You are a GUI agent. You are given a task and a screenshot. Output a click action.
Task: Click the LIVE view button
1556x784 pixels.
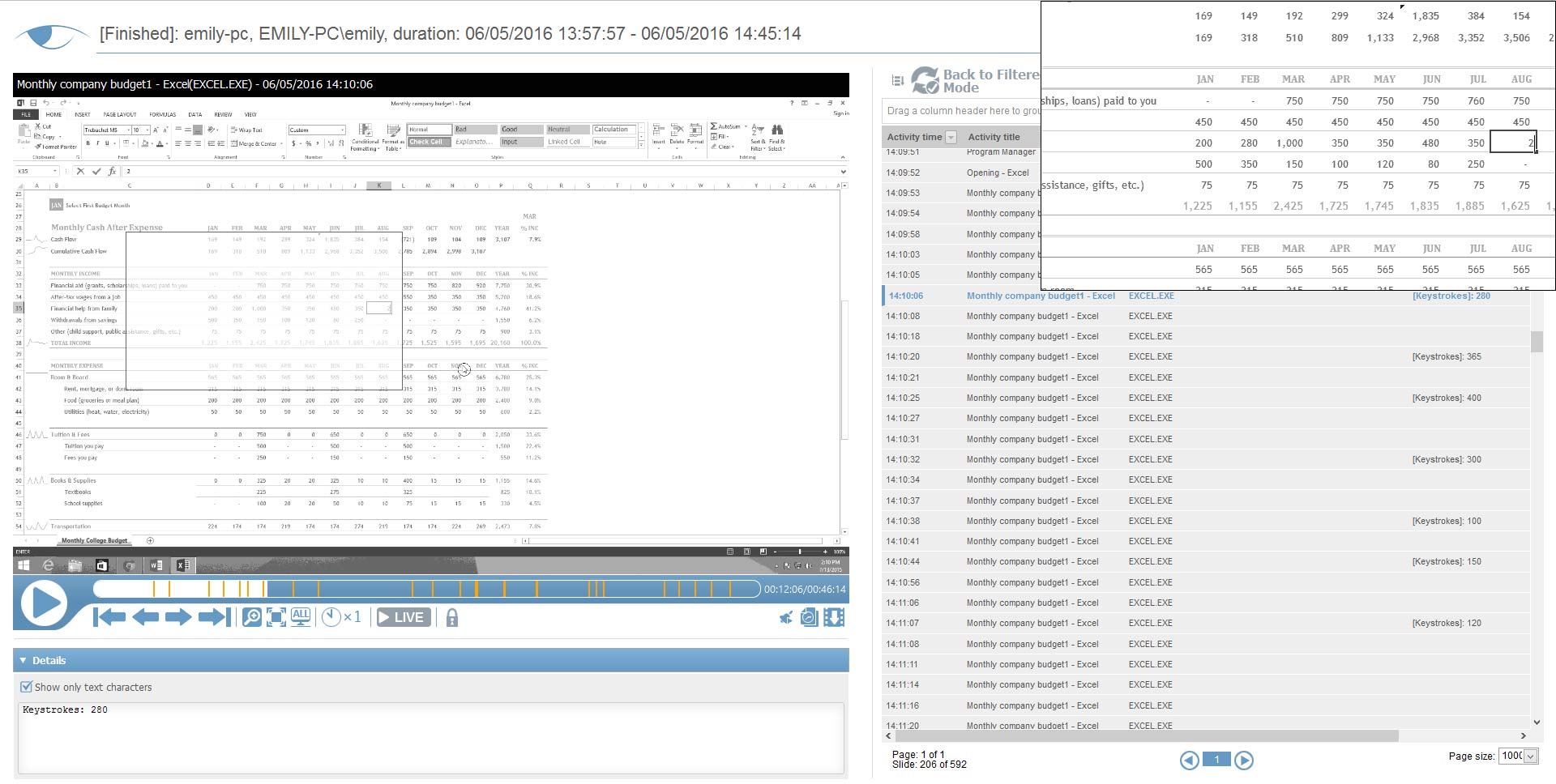click(404, 617)
